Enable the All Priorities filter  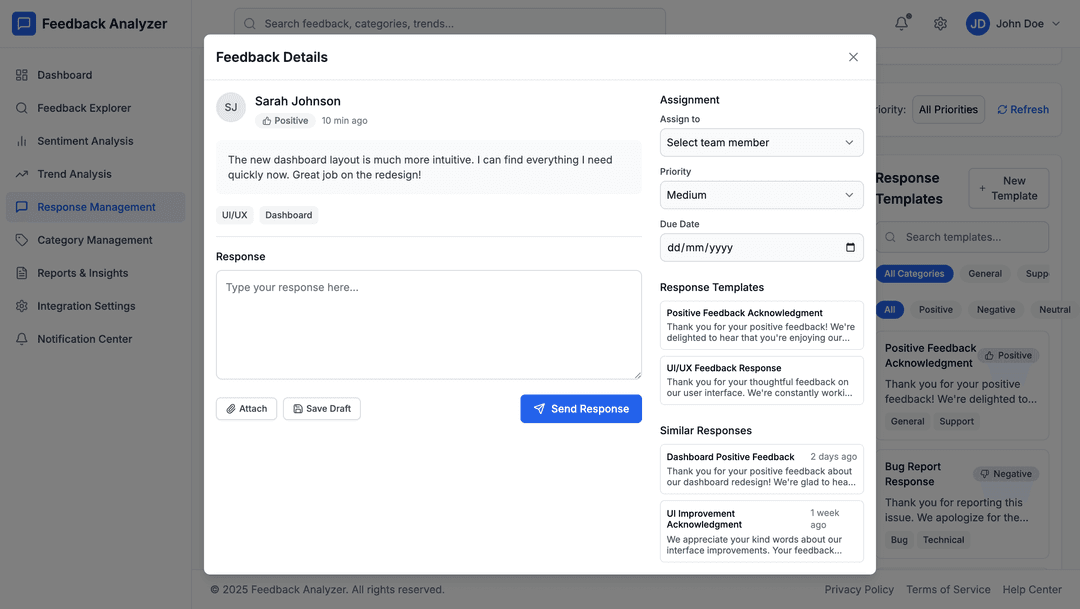tap(948, 109)
